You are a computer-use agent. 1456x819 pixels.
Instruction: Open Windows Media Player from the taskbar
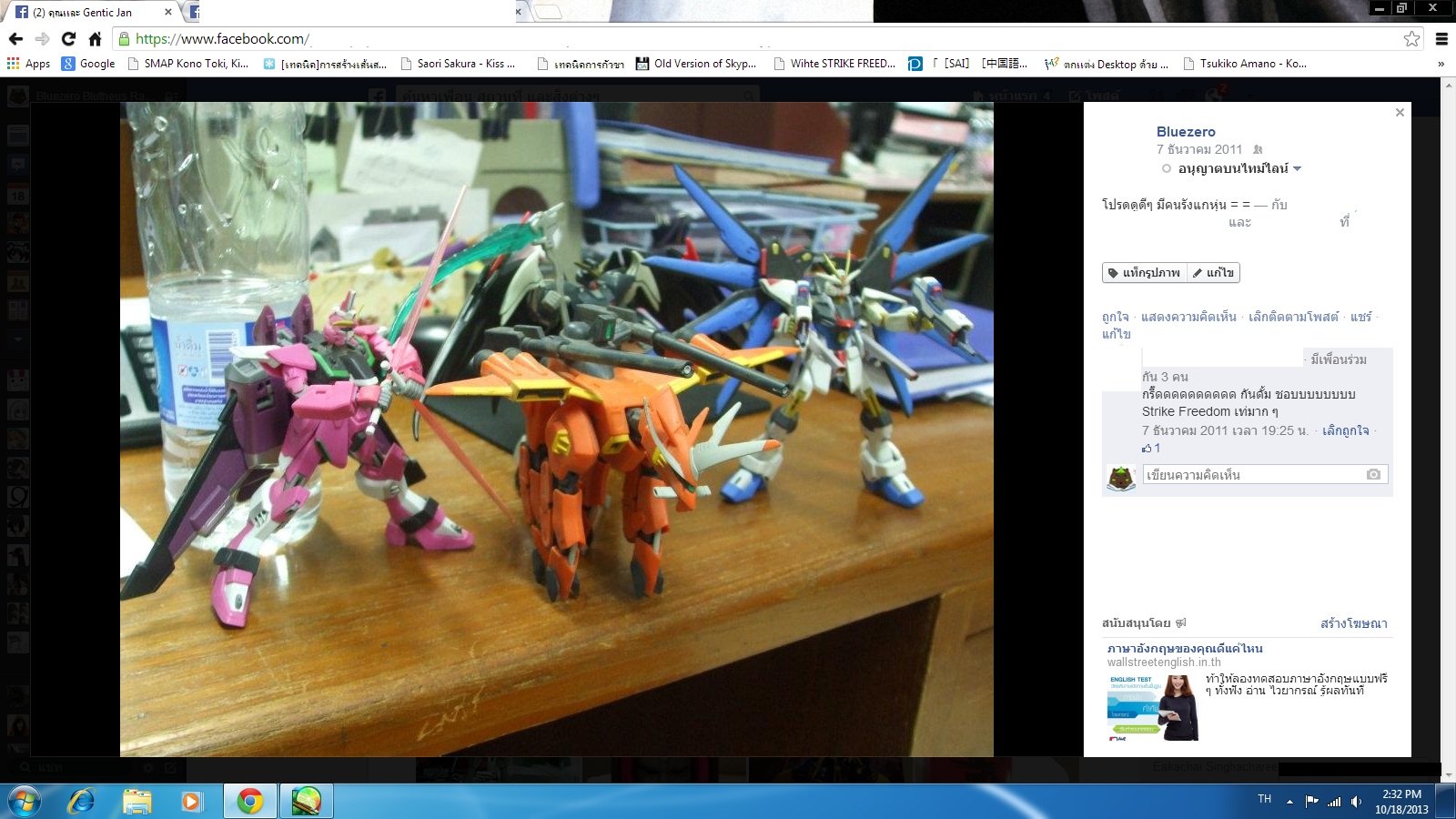click(x=190, y=802)
